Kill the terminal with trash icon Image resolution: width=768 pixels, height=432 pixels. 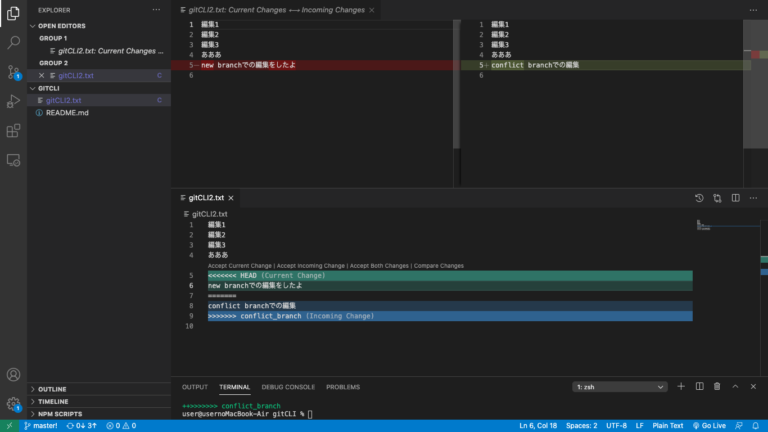pos(717,386)
